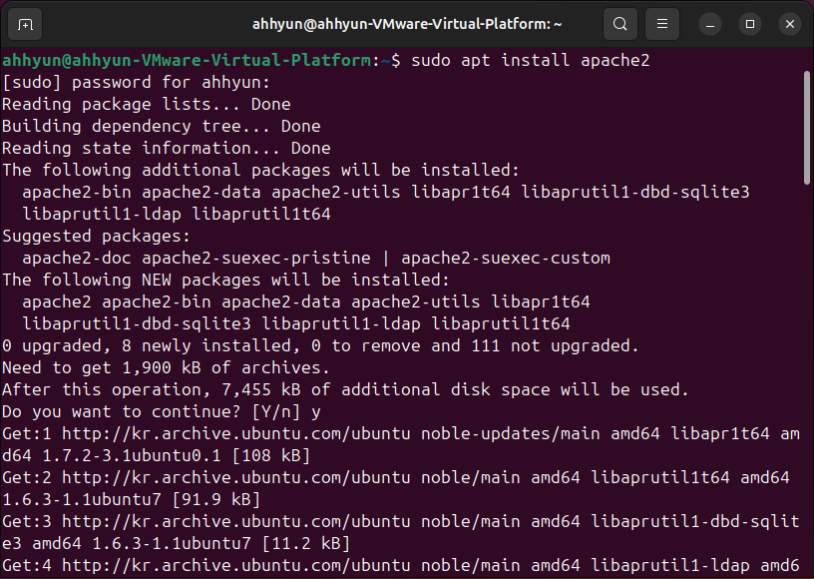Click 'Do you want to continue? [Y/n] y'
The image size is (814, 579).
[x=161, y=412]
